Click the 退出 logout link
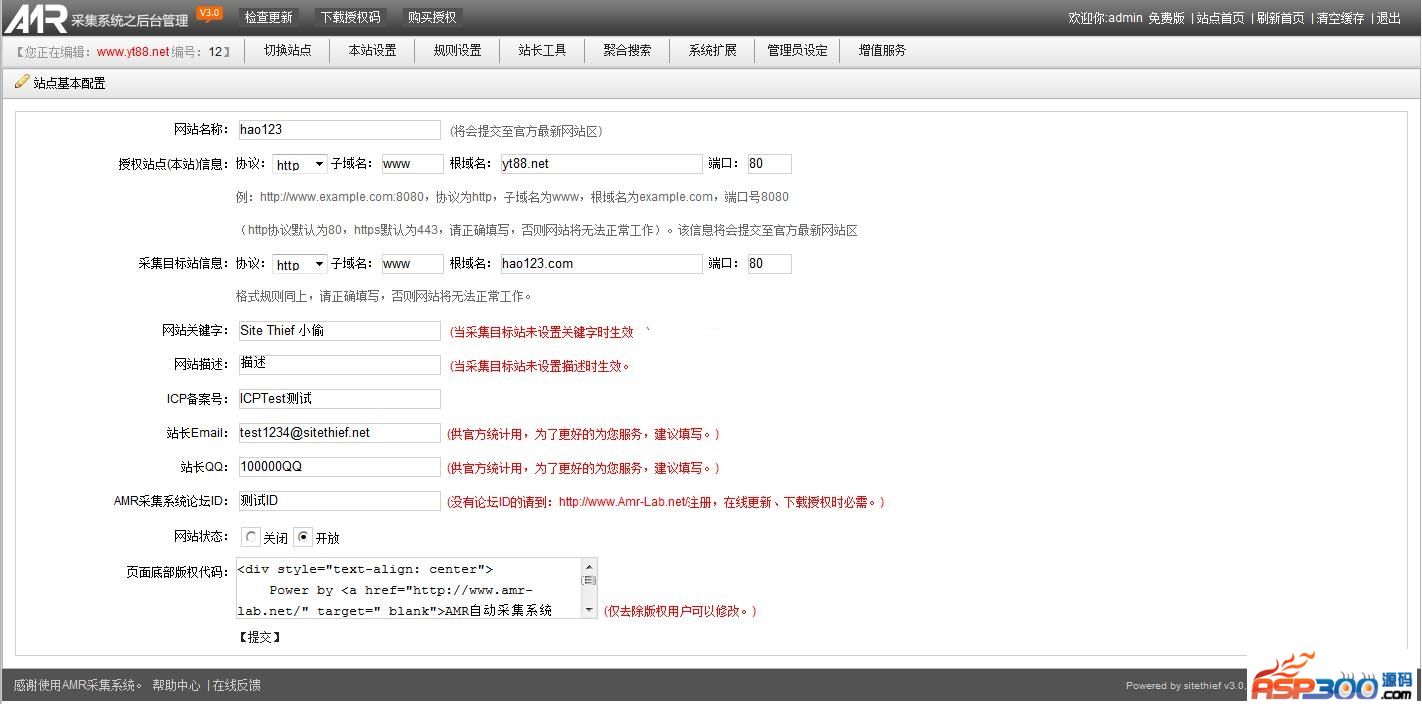 click(x=1389, y=18)
